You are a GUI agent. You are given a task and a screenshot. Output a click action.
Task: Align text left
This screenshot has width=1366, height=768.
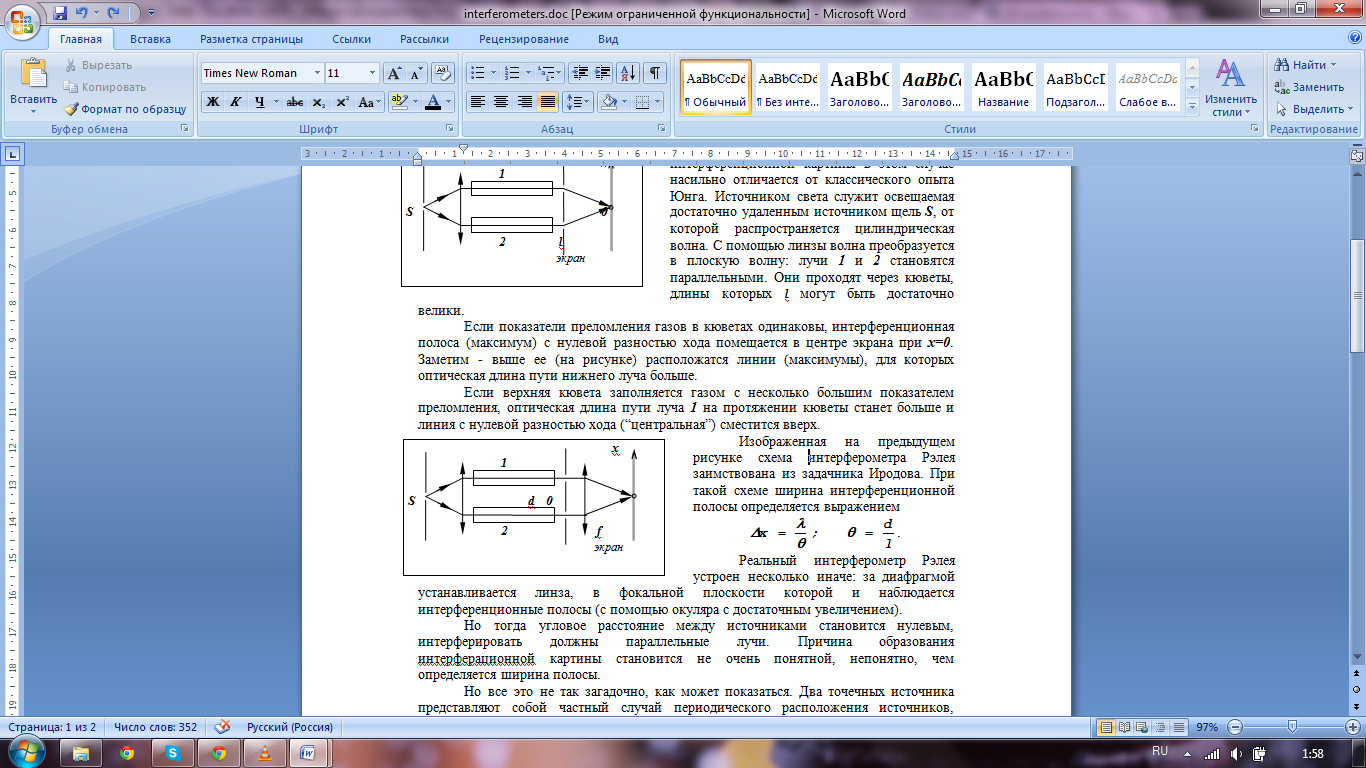pos(478,102)
